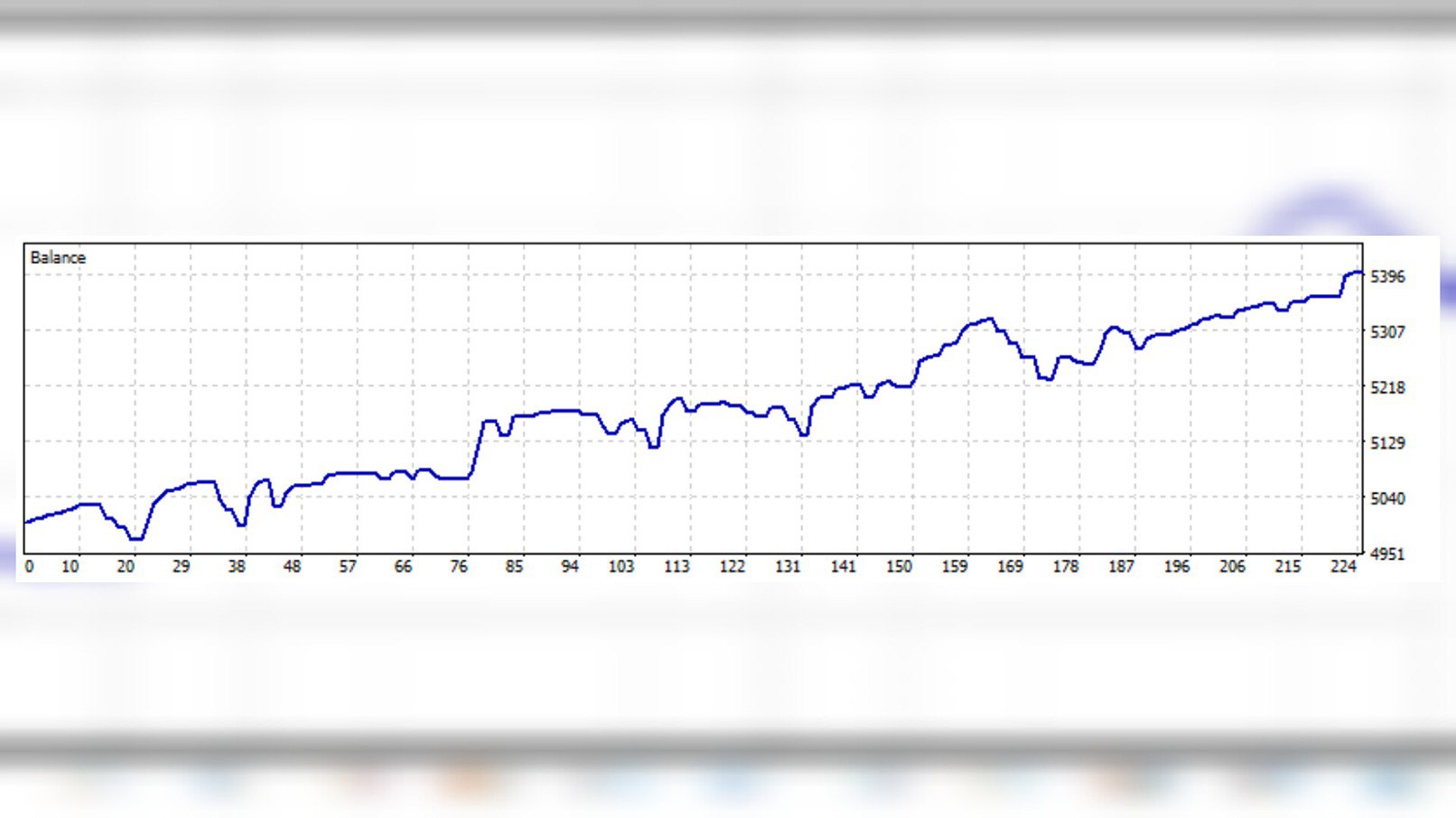The height and width of the screenshot is (818, 1456).
Task: Click the 131 label on trade axis
Action: click(788, 566)
